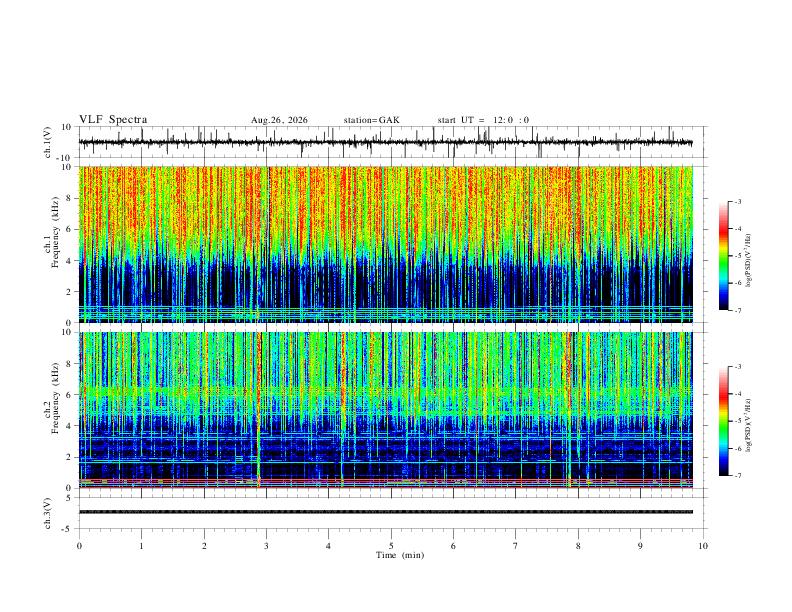
Task: Click the time axis tick label "3"
Action: coord(266,546)
